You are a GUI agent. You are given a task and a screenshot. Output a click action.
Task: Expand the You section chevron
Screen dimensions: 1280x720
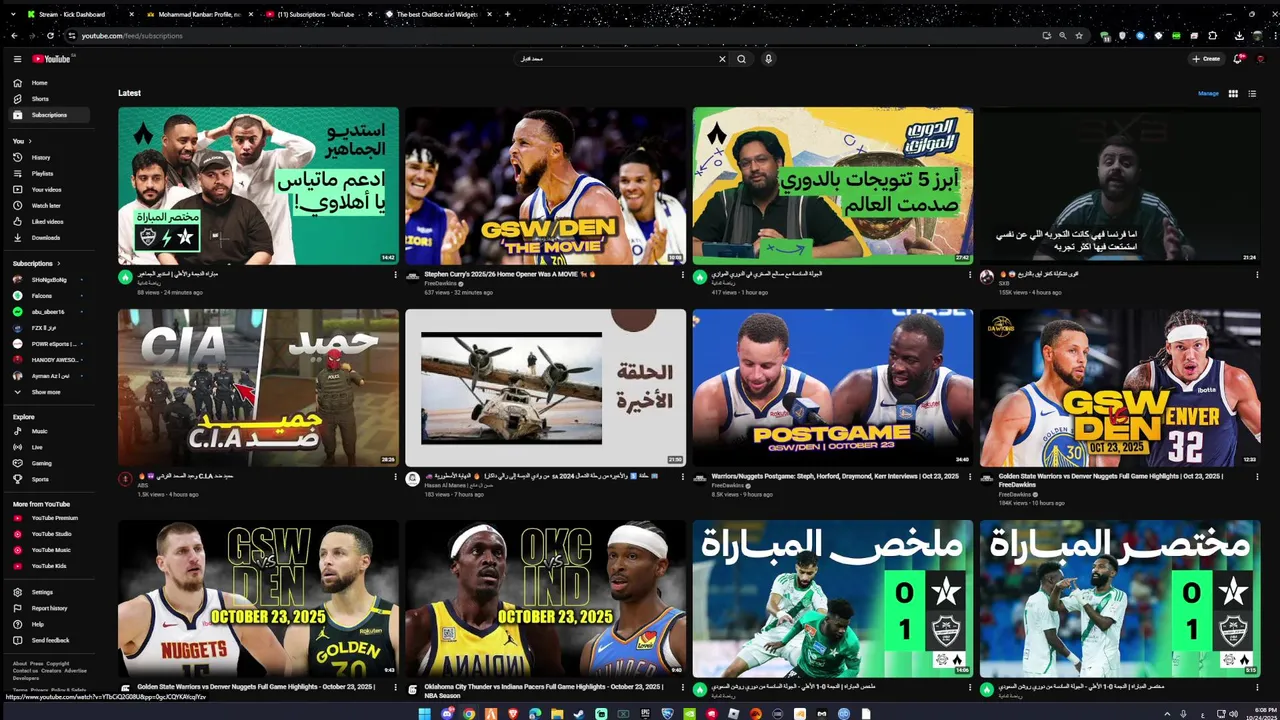(x=29, y=141)
